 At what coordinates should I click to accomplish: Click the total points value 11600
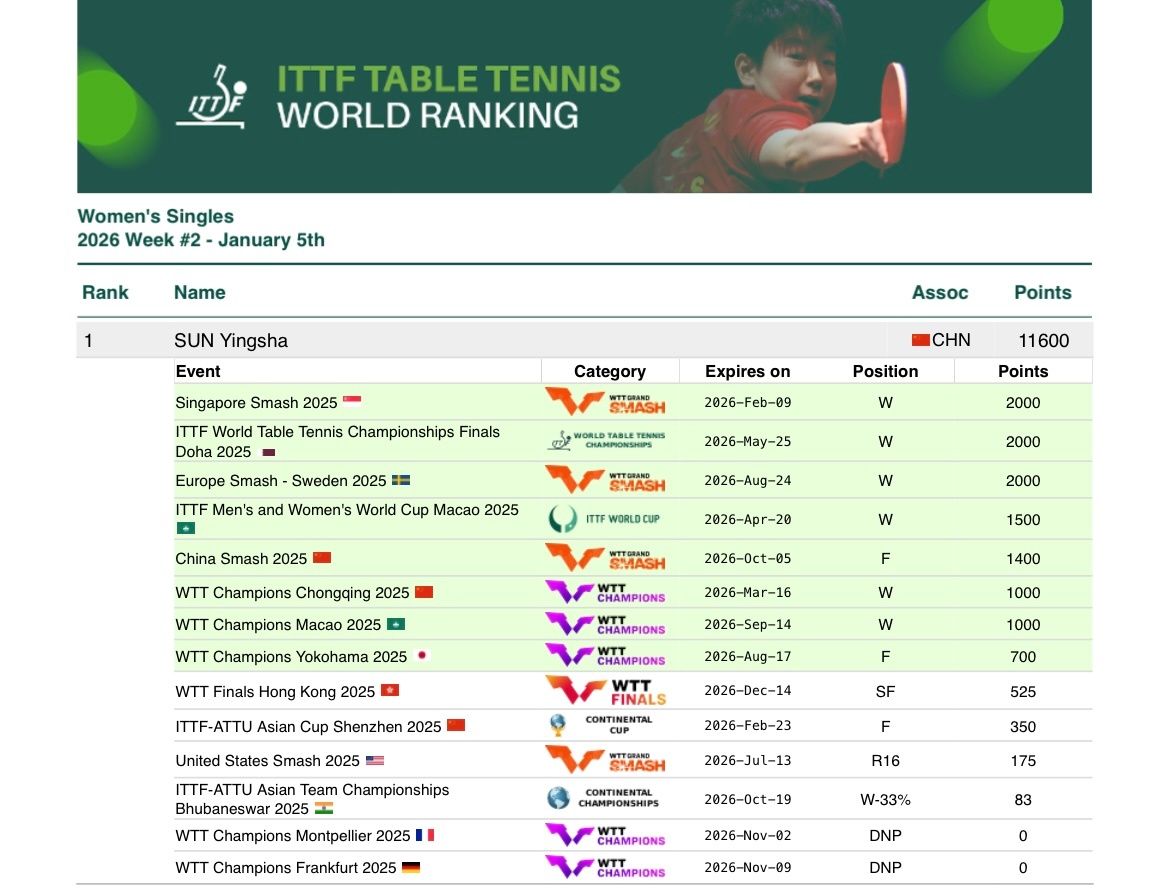[1044, 341]
